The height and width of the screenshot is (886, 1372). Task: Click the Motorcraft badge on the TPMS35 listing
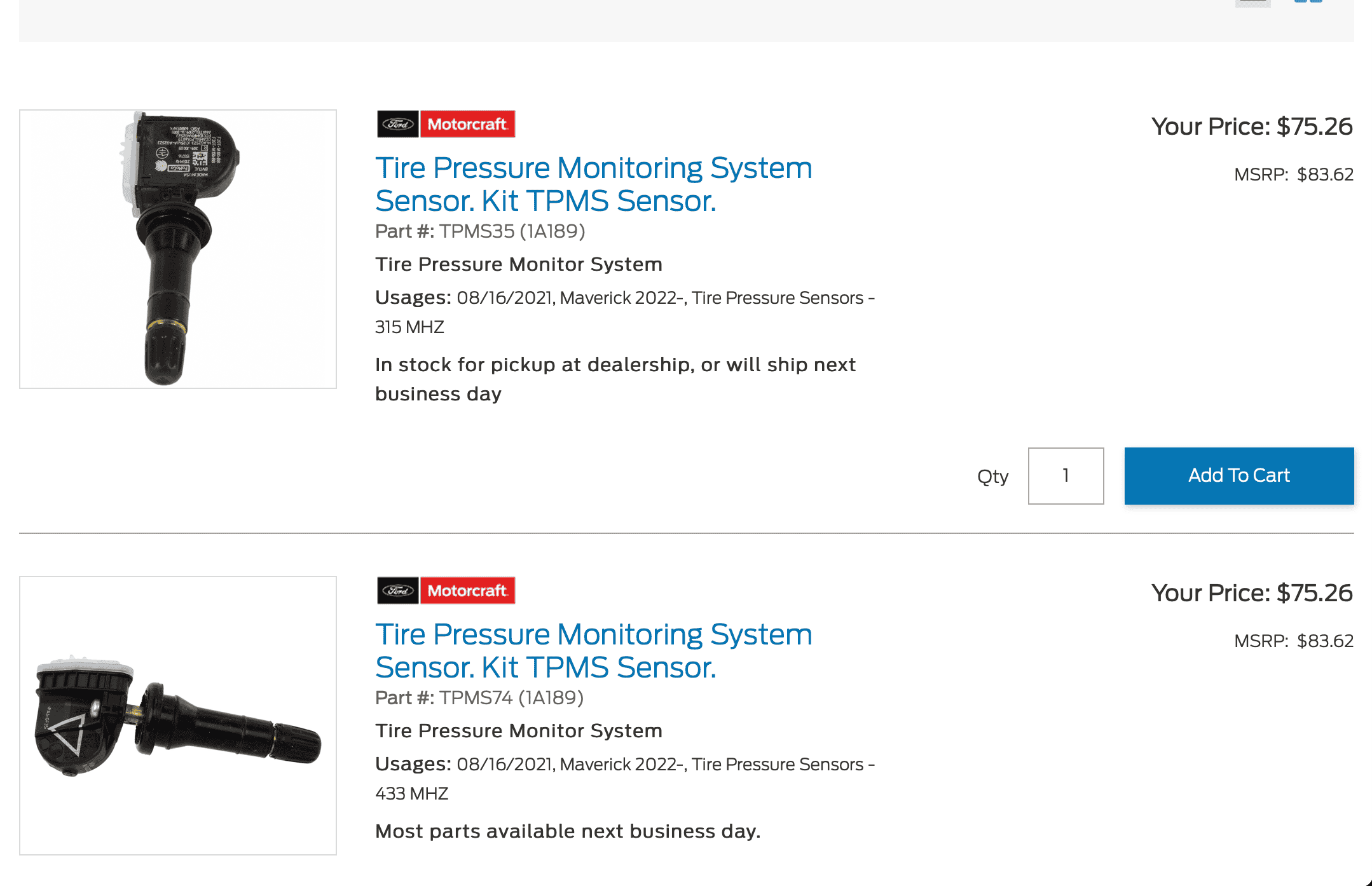[469, 125]
